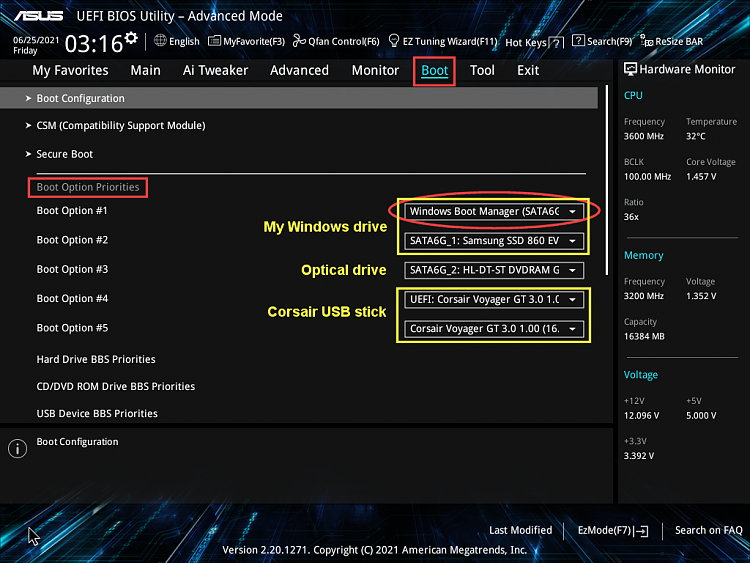Click the 03:16 clock time
The image size is (750, 563).
pos(94,44)
